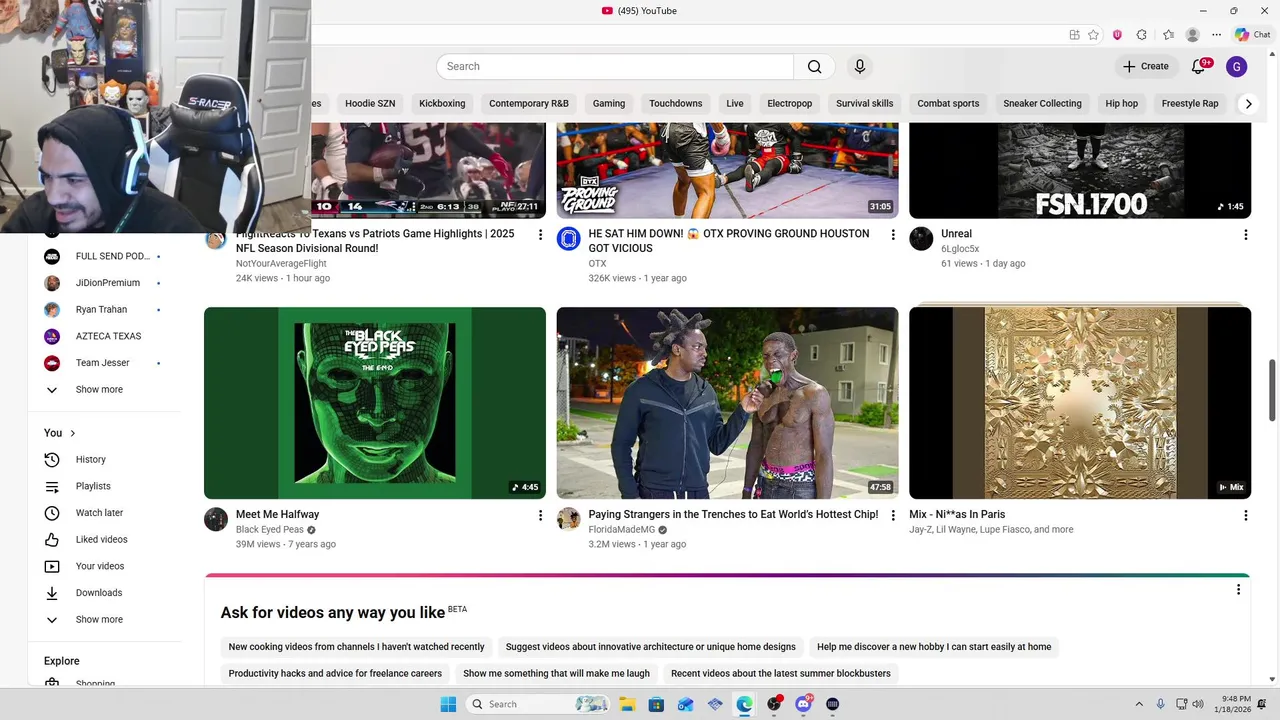Open Liked videos in sidebar
Viewport: 1280px width, 720px height.
[105, 540]
